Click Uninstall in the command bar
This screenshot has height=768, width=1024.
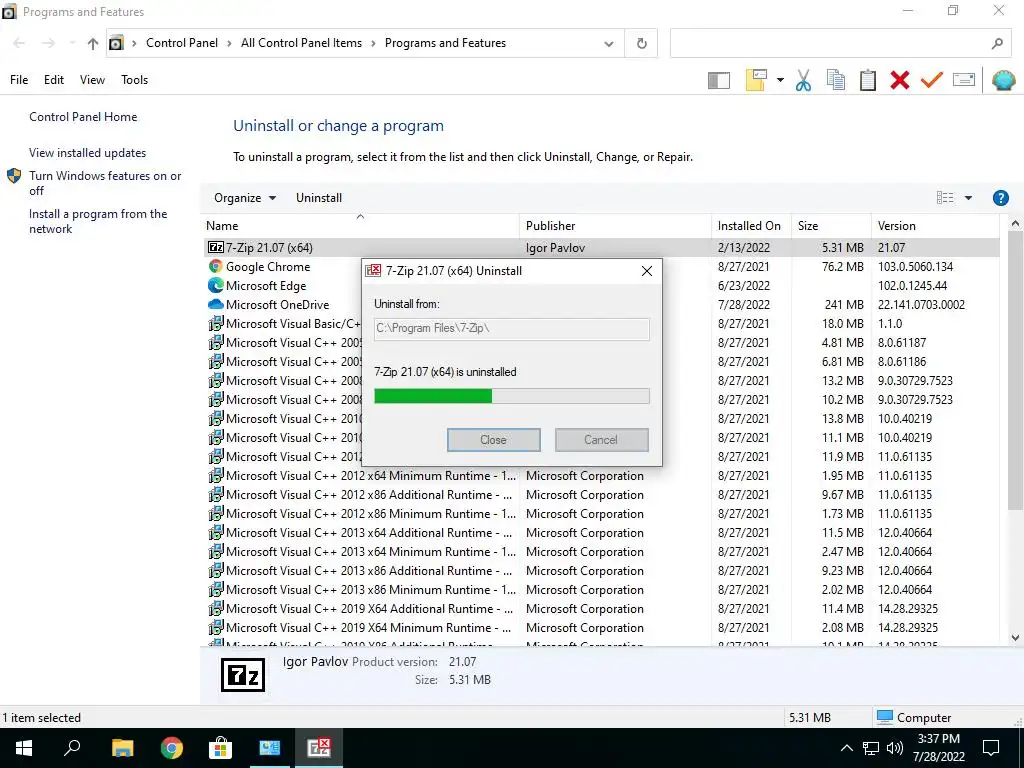319,198
